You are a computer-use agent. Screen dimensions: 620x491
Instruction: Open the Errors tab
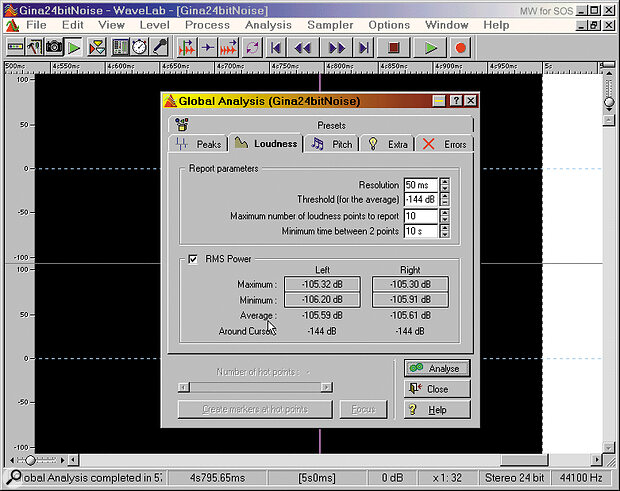click(x=444, y=144)
